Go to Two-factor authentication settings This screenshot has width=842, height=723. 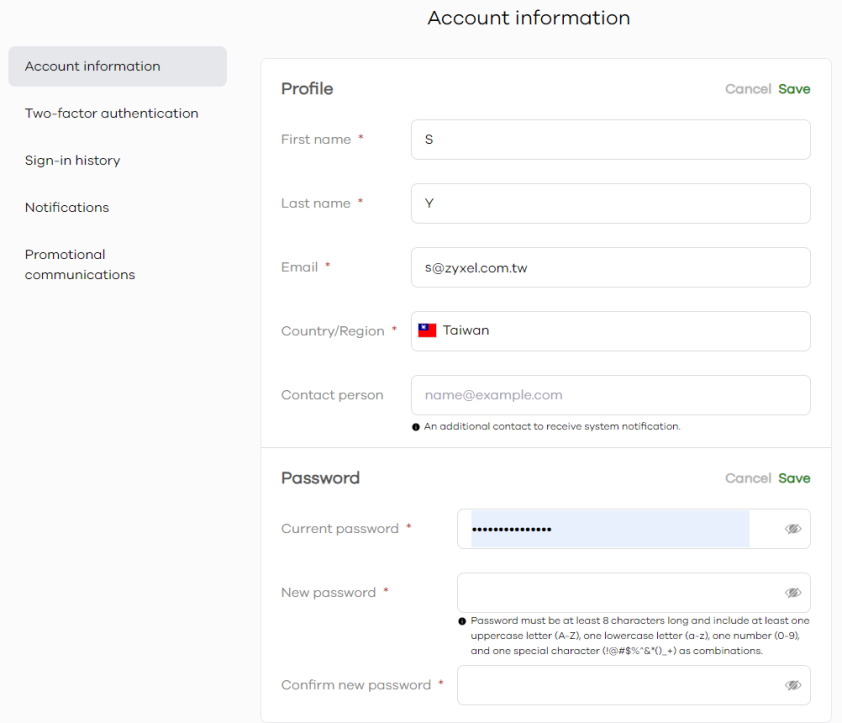tap(111, 113)
